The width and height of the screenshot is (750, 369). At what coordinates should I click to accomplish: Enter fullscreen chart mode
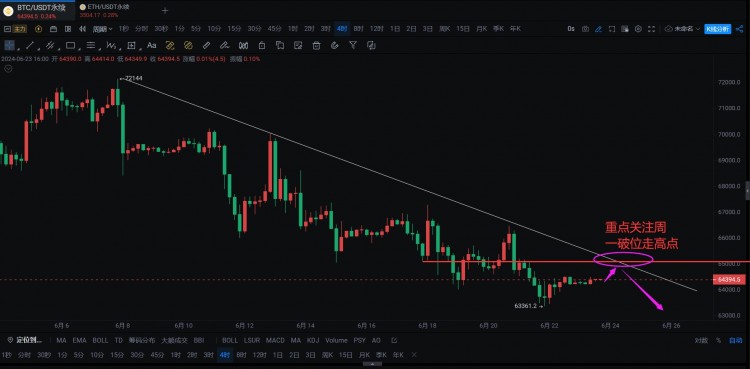[x=651, y=29]
